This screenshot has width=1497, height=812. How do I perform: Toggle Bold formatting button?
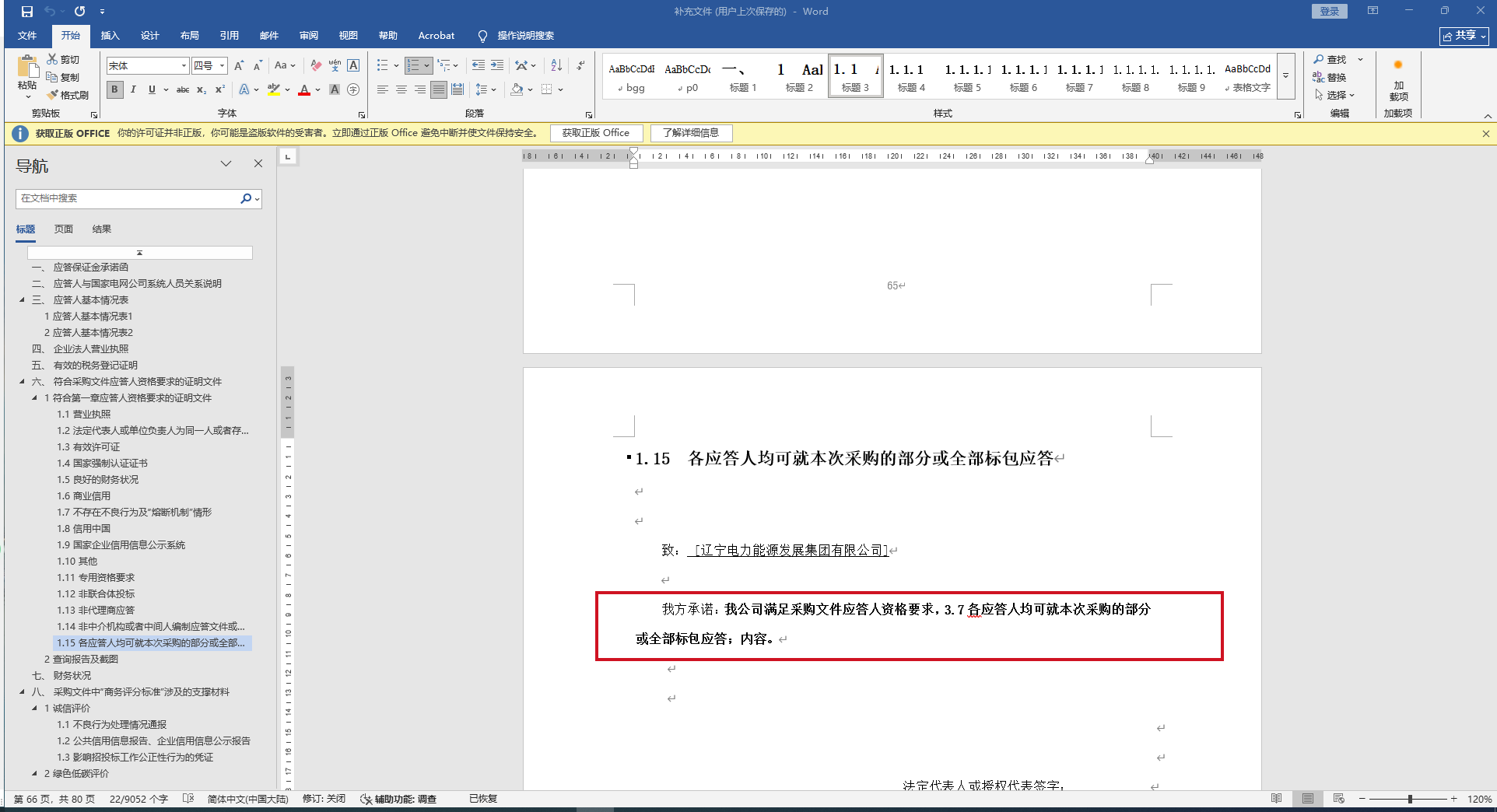114,89
